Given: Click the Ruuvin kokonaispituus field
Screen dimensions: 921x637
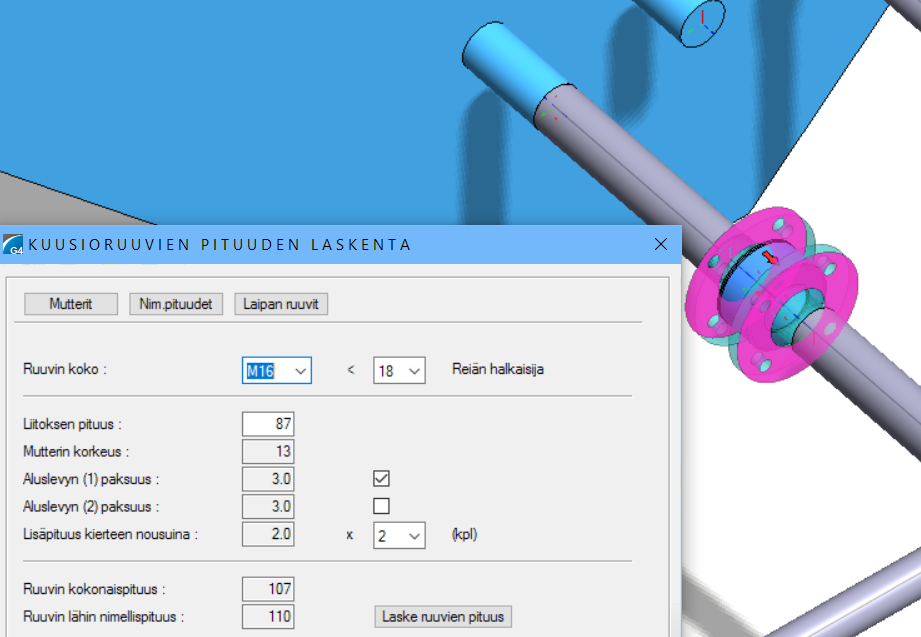Looking at the screenshot, I should point(268,589).
